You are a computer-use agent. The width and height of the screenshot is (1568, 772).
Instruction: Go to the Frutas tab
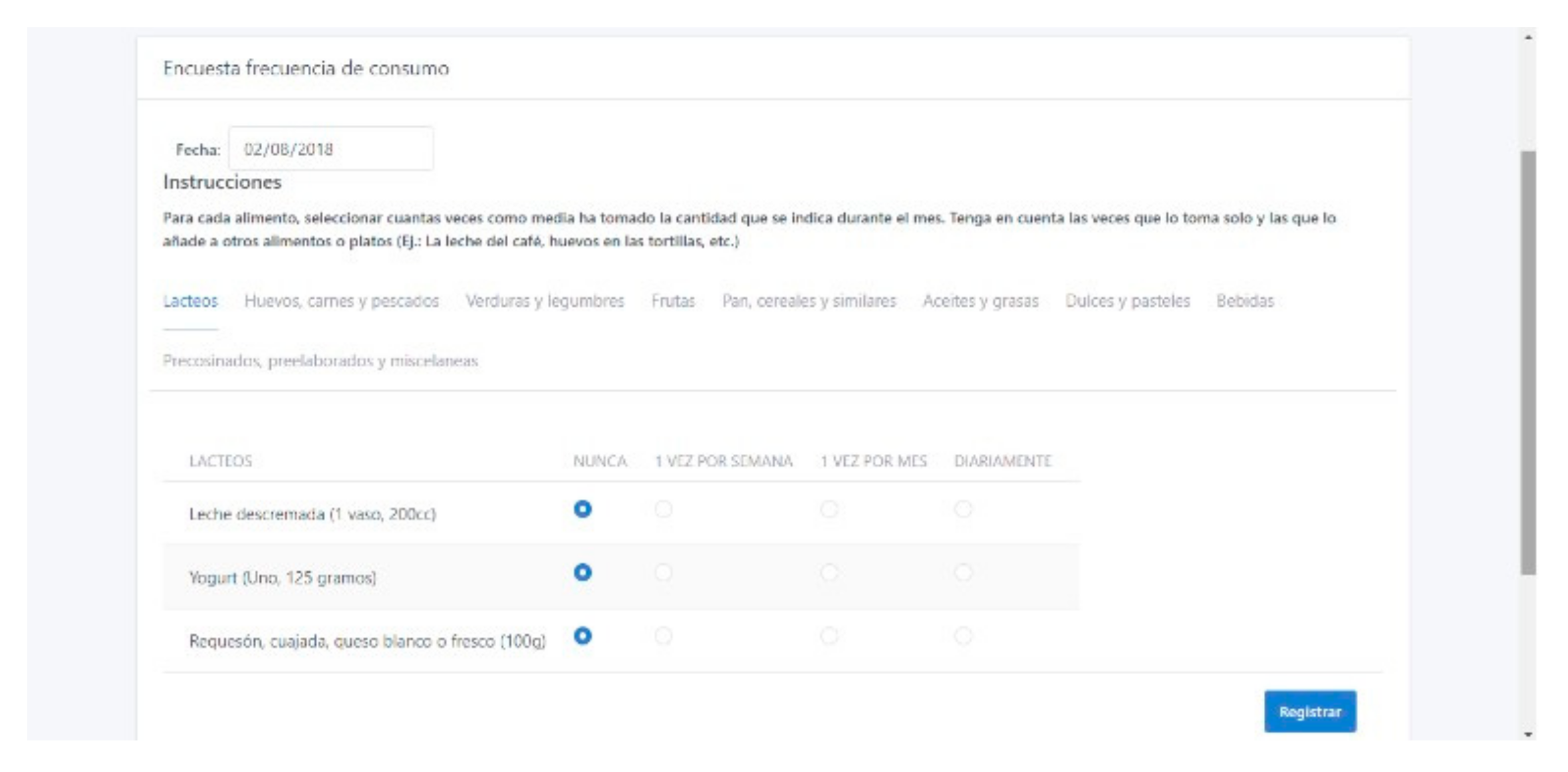click(673, 301)
